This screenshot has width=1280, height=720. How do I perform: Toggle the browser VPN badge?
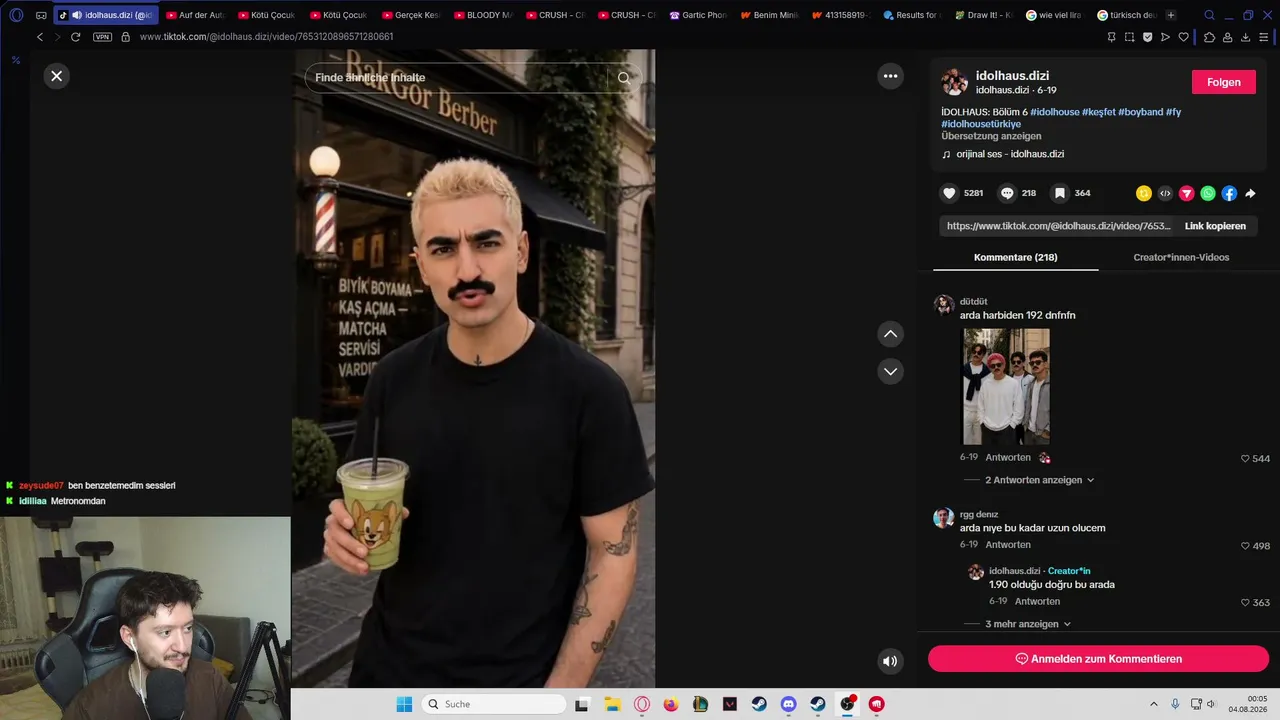(102, 37)
